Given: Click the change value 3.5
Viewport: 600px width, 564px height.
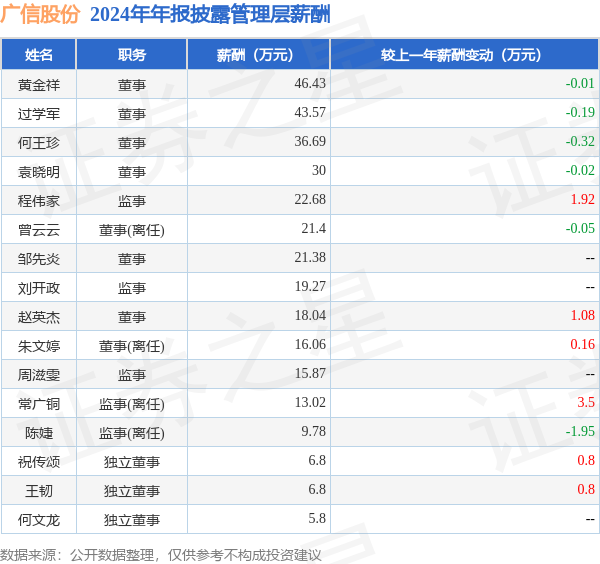Looking at the screenshot, I should pos(586,403).
